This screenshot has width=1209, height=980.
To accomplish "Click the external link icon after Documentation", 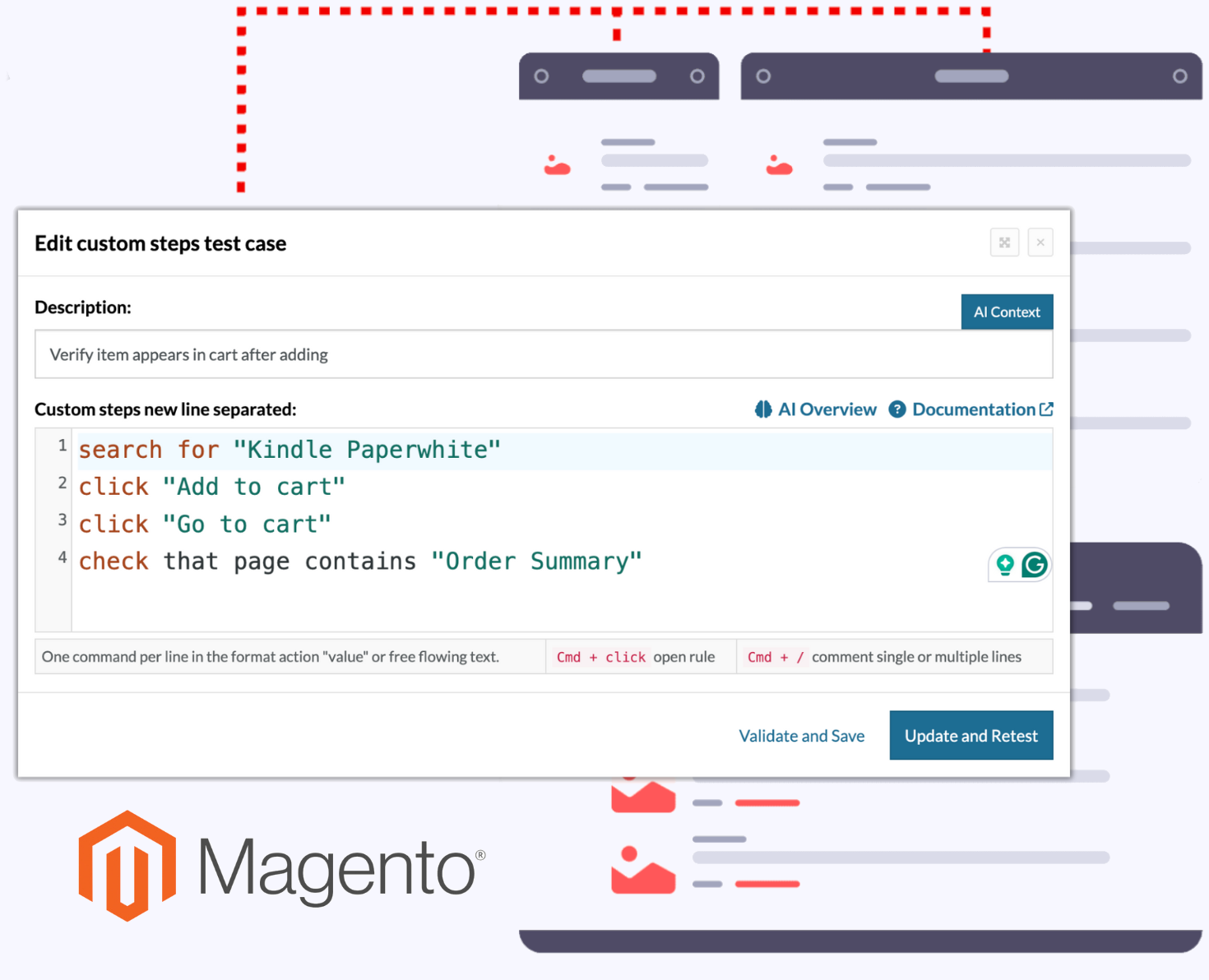I will [1046, 409].
